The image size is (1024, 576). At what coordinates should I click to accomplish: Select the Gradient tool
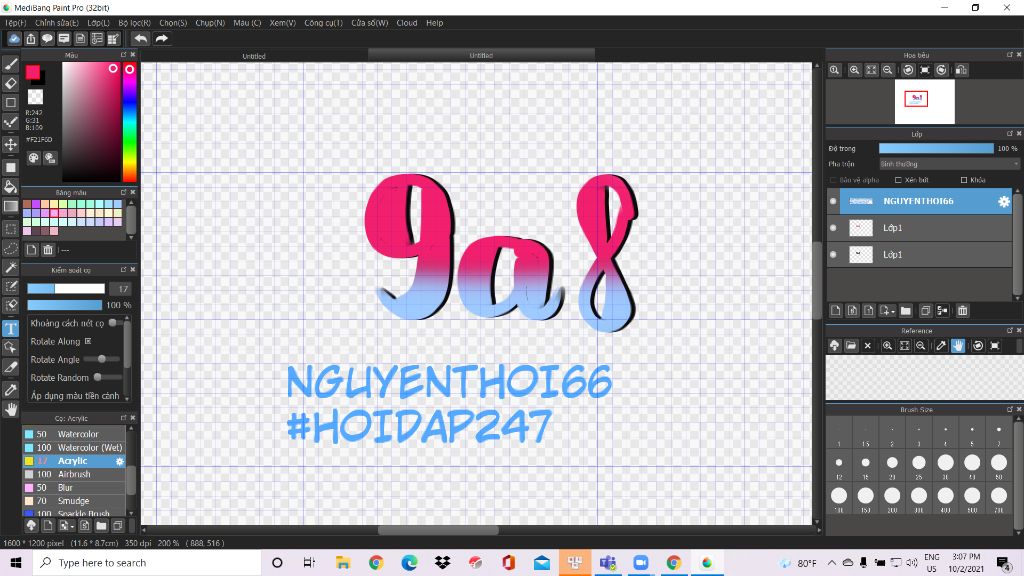10,206
